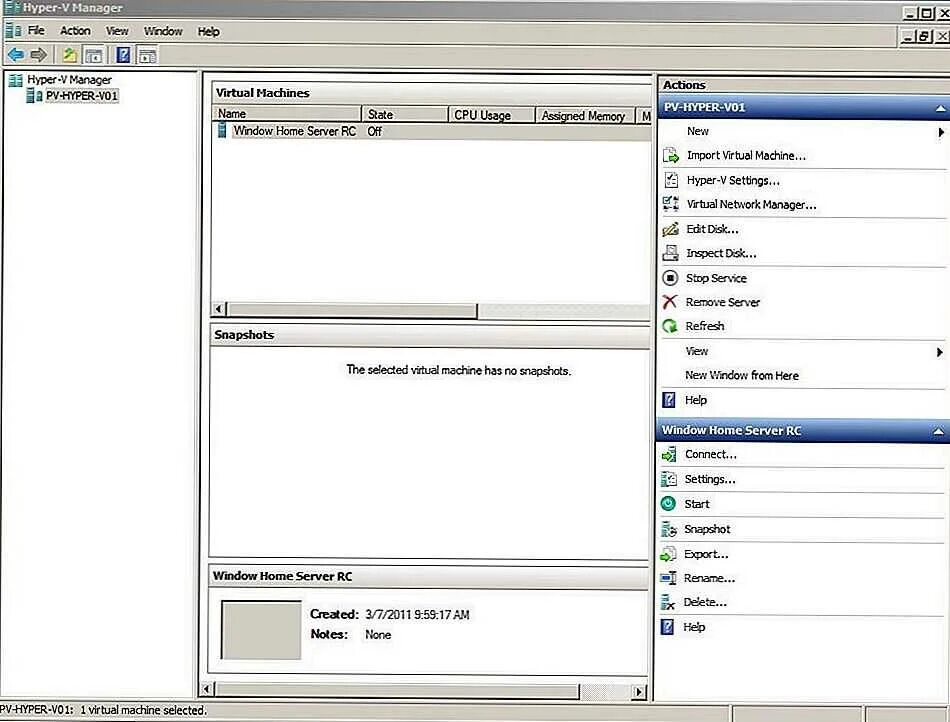The width and height of the screenshot is (950, 722).
Task: Click right arrow of bottom horizontal scrollbar
Action: (x=639, y=691)
